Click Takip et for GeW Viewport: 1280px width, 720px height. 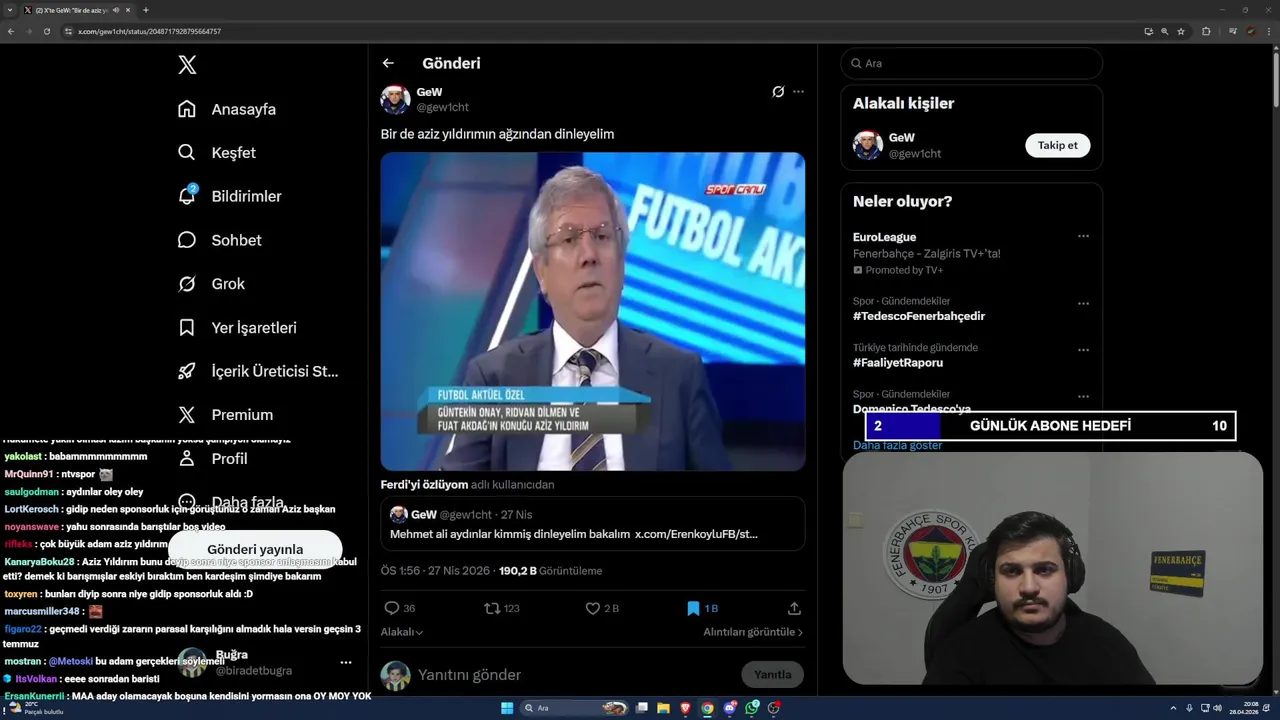coord(1057,145)
